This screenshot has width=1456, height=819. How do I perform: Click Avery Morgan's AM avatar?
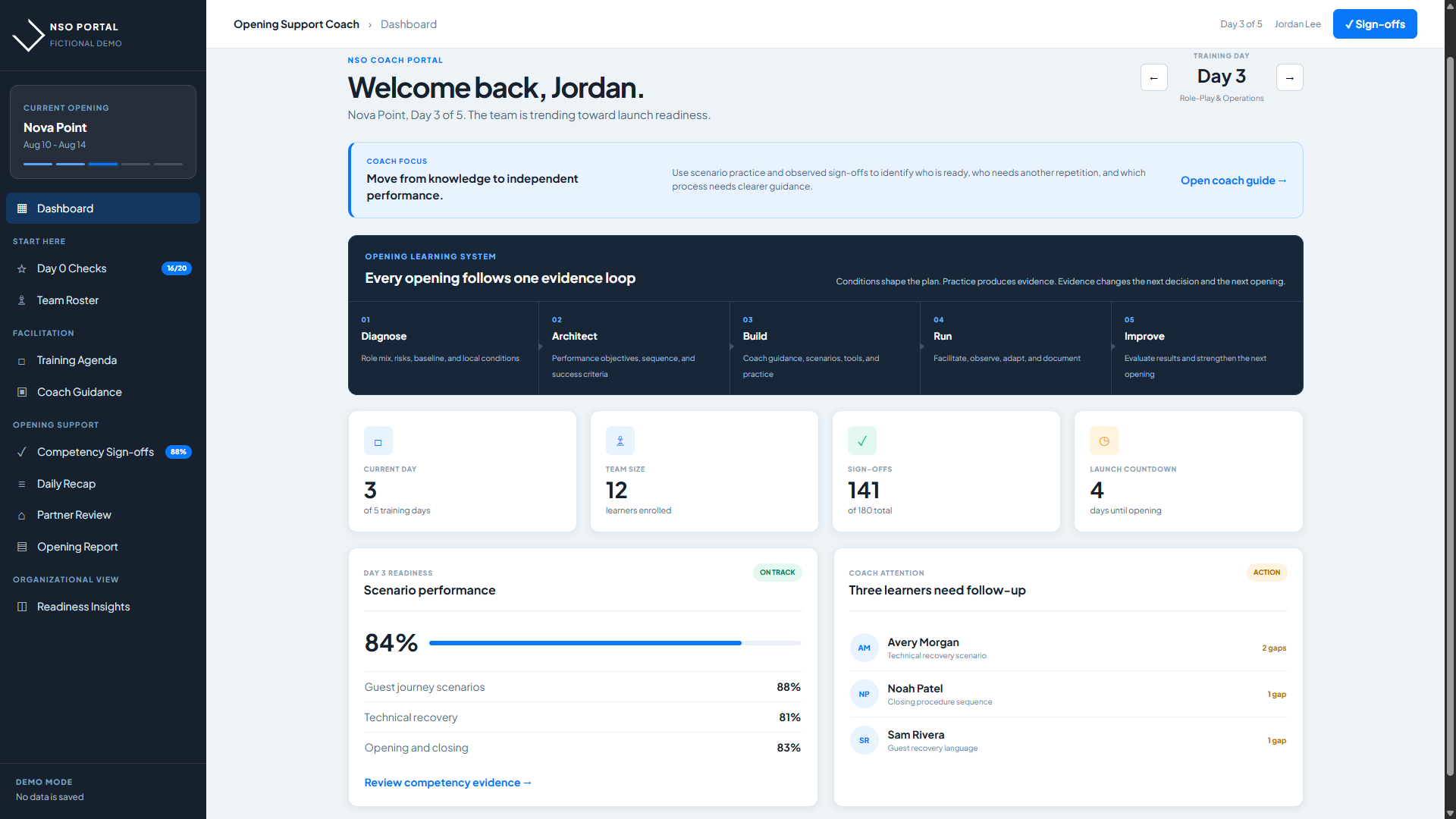pyautogui.click(x=864, y=648)
